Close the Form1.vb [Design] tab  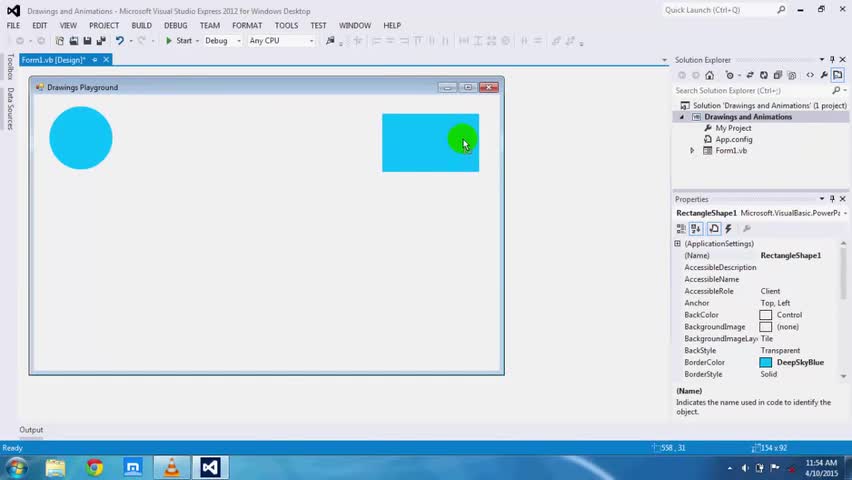(x=106, y=60)
